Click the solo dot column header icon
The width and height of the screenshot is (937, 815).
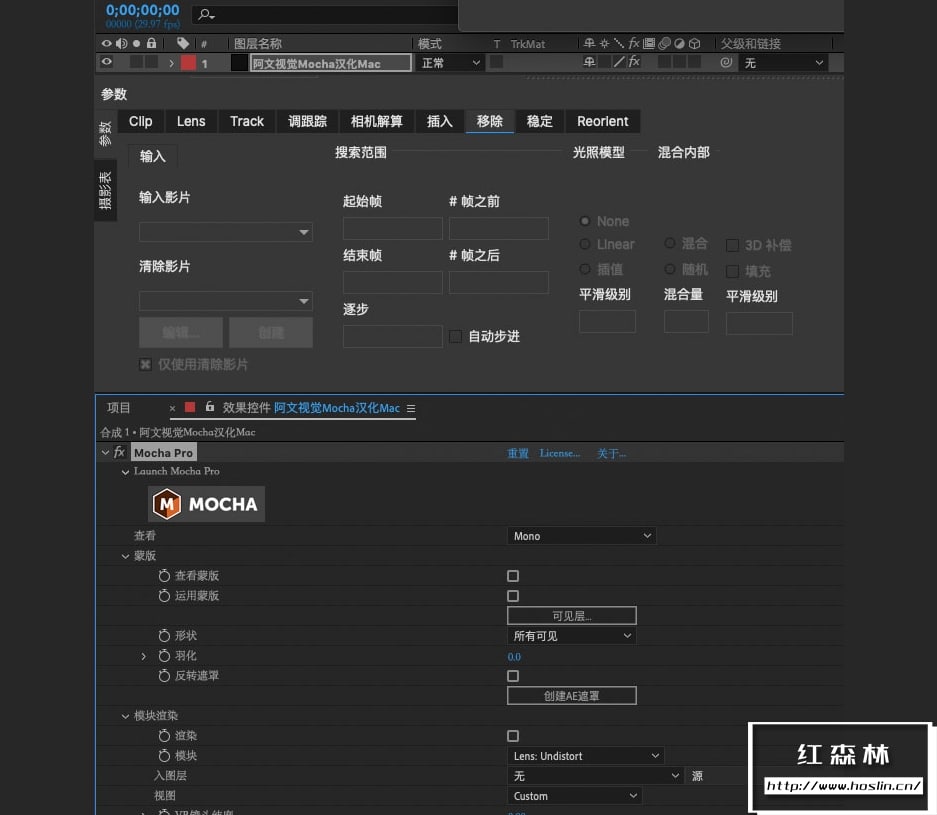[x=136, y=43]
